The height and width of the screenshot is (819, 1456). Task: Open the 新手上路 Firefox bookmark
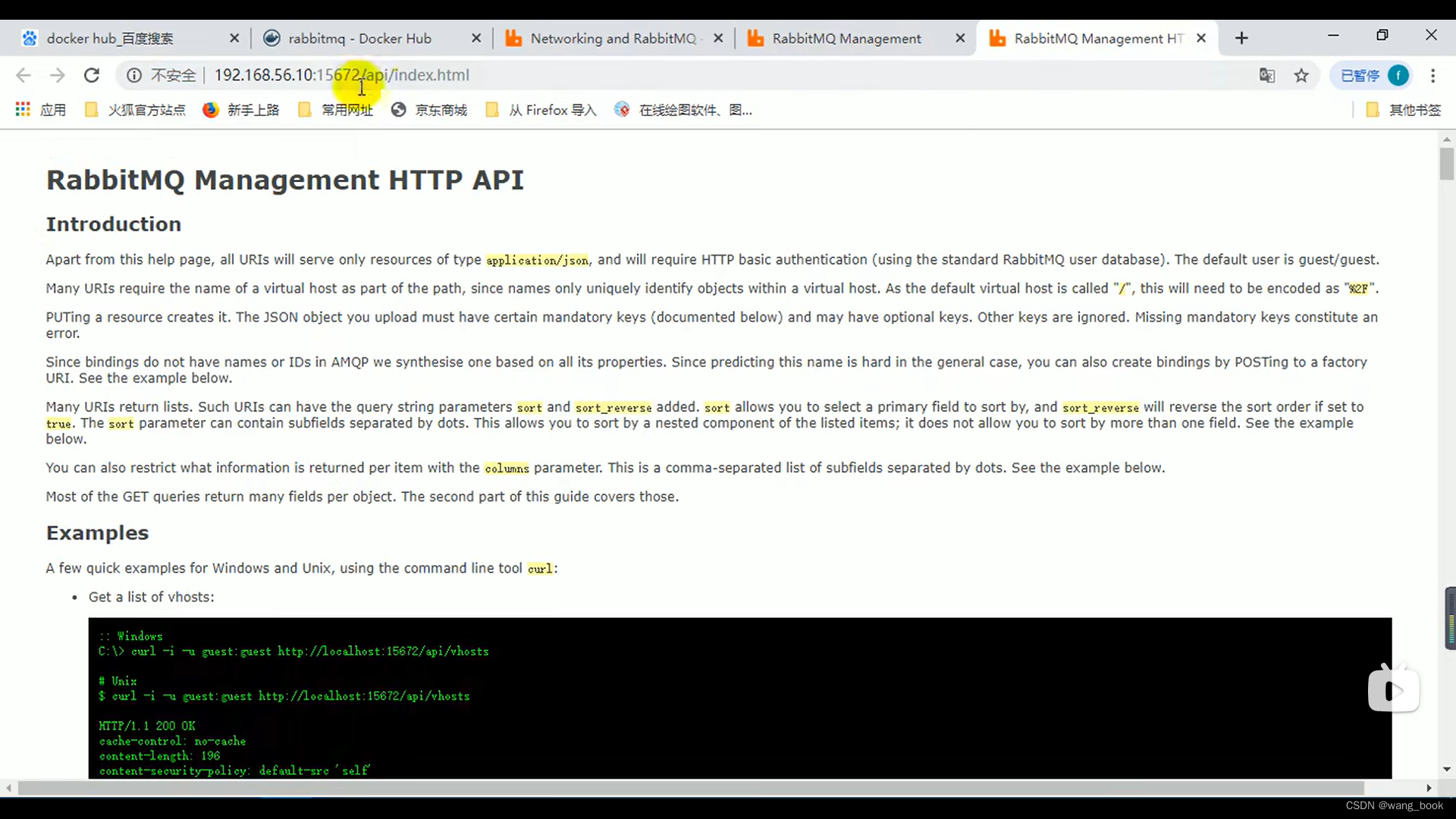coord(241,110)
